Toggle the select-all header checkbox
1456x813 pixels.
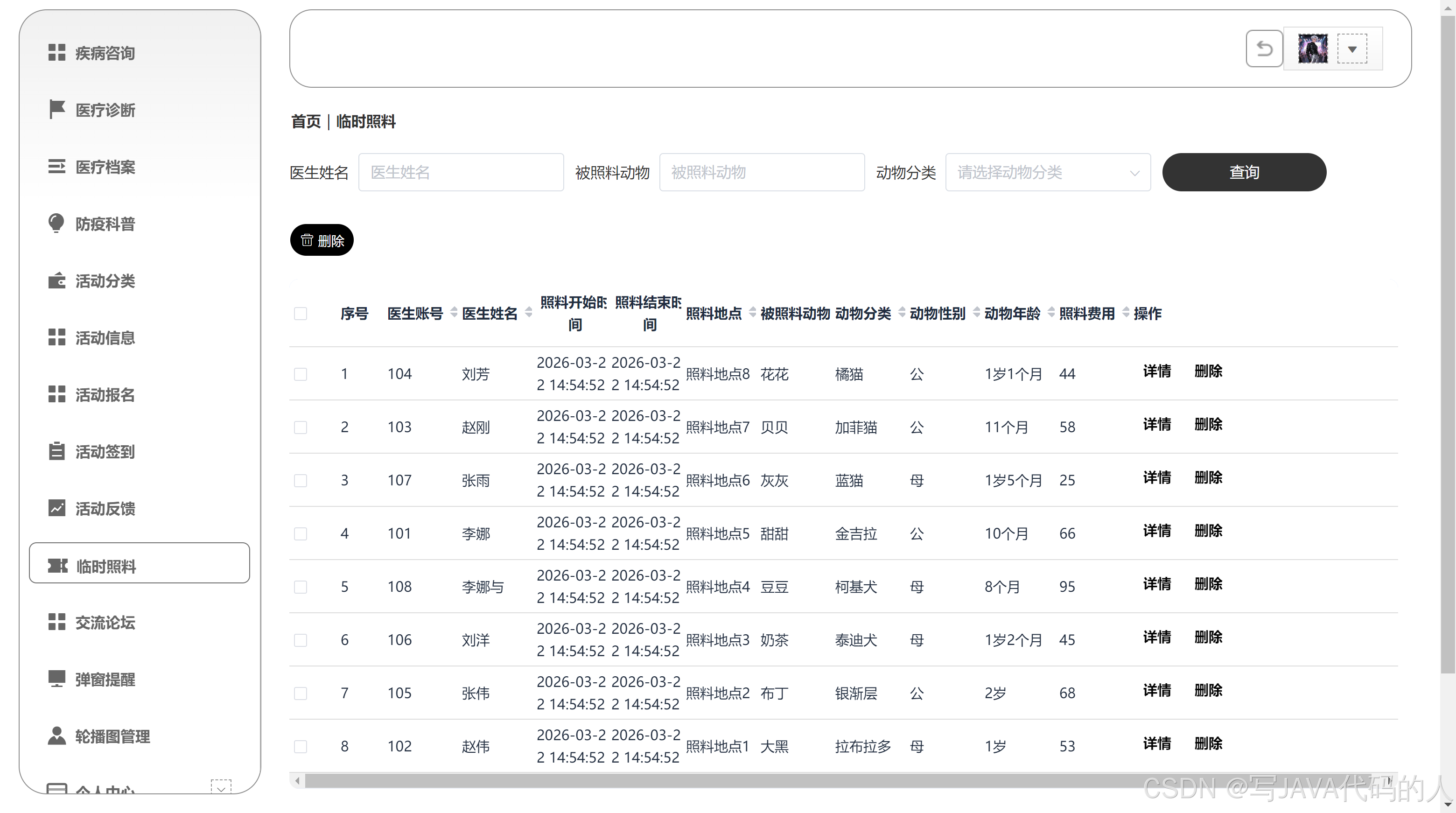click(301, 314)
